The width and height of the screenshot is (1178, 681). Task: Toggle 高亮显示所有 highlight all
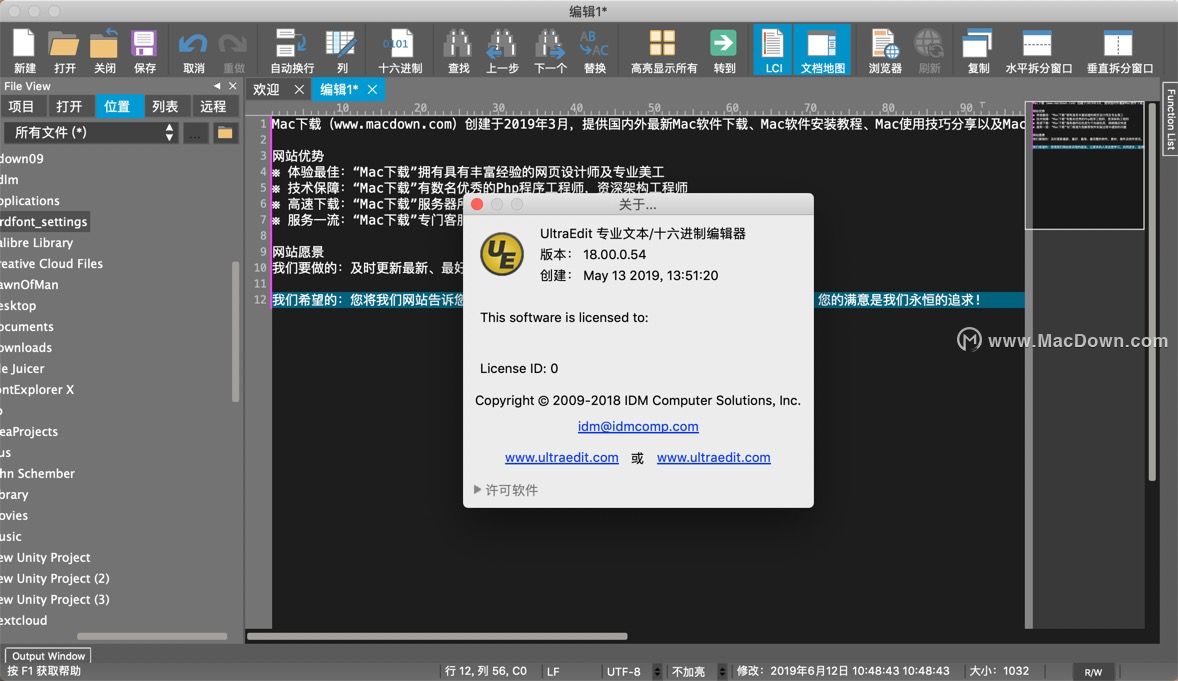click(663, 50)
